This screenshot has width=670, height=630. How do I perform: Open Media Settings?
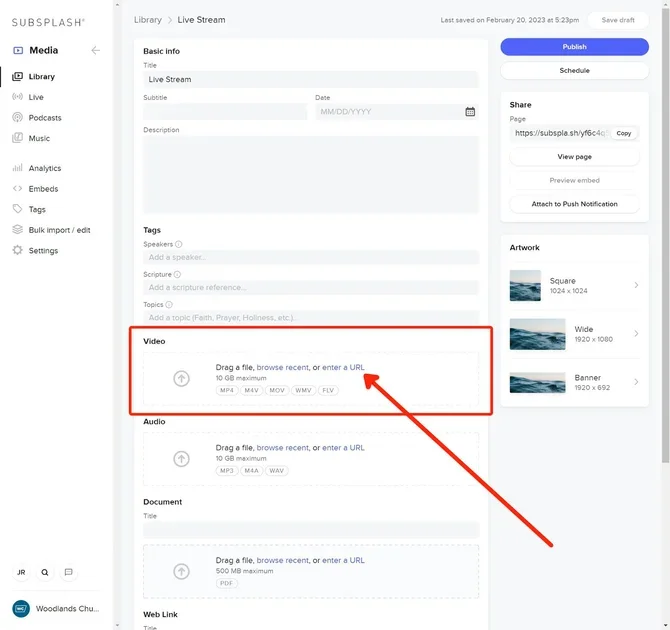coord(43,250)
